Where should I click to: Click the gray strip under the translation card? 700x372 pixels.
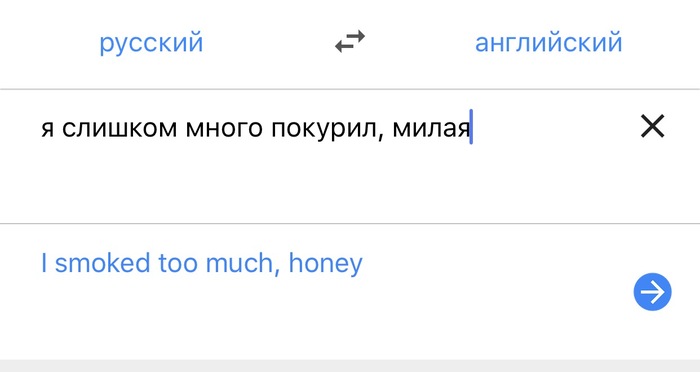coord(350,366)
